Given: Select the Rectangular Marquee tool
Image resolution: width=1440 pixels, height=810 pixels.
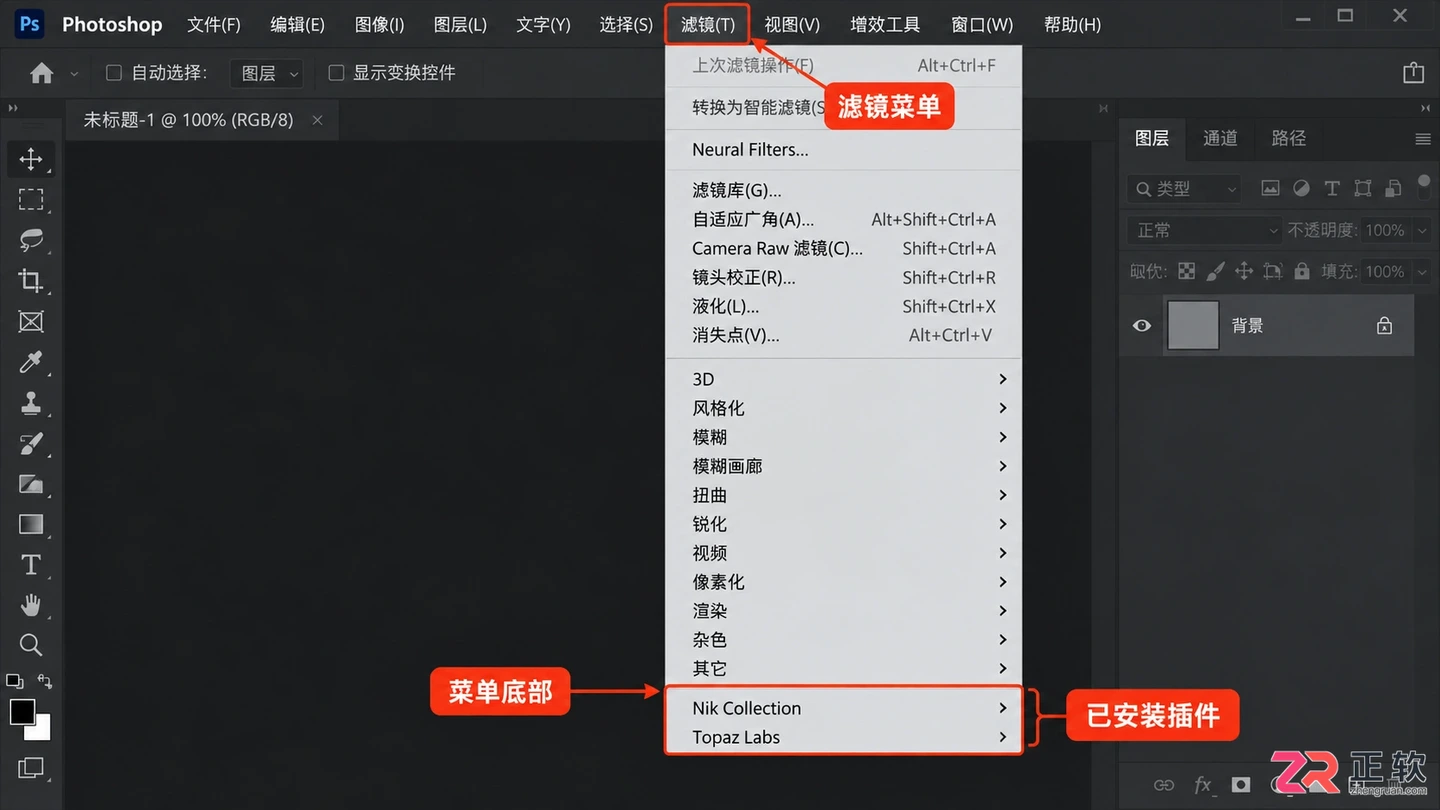Looking at the screenshot, I should coord(31,200).
